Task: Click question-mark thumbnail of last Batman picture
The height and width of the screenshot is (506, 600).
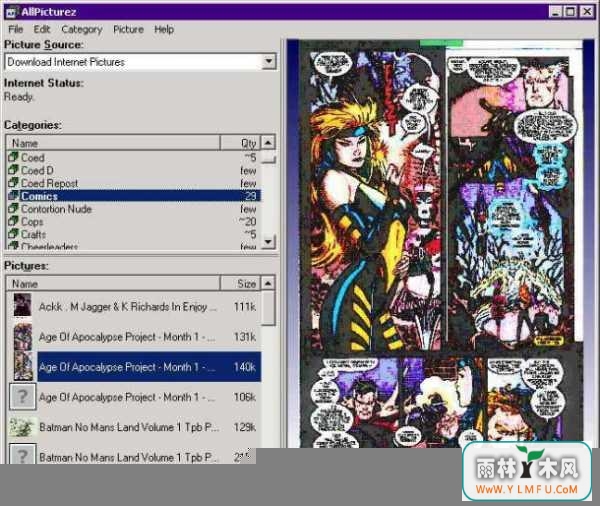Action: coord(23,454)
